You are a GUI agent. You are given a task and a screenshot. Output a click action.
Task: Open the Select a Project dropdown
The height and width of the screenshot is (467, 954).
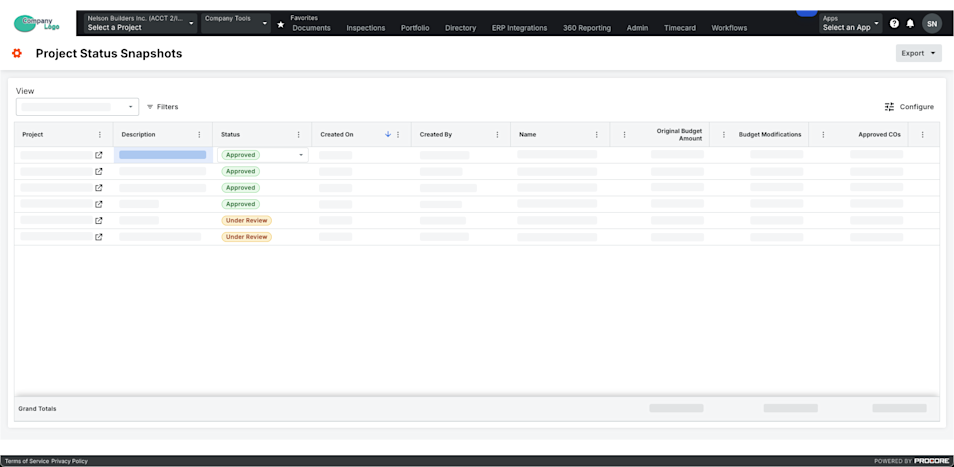click(141, 23)
